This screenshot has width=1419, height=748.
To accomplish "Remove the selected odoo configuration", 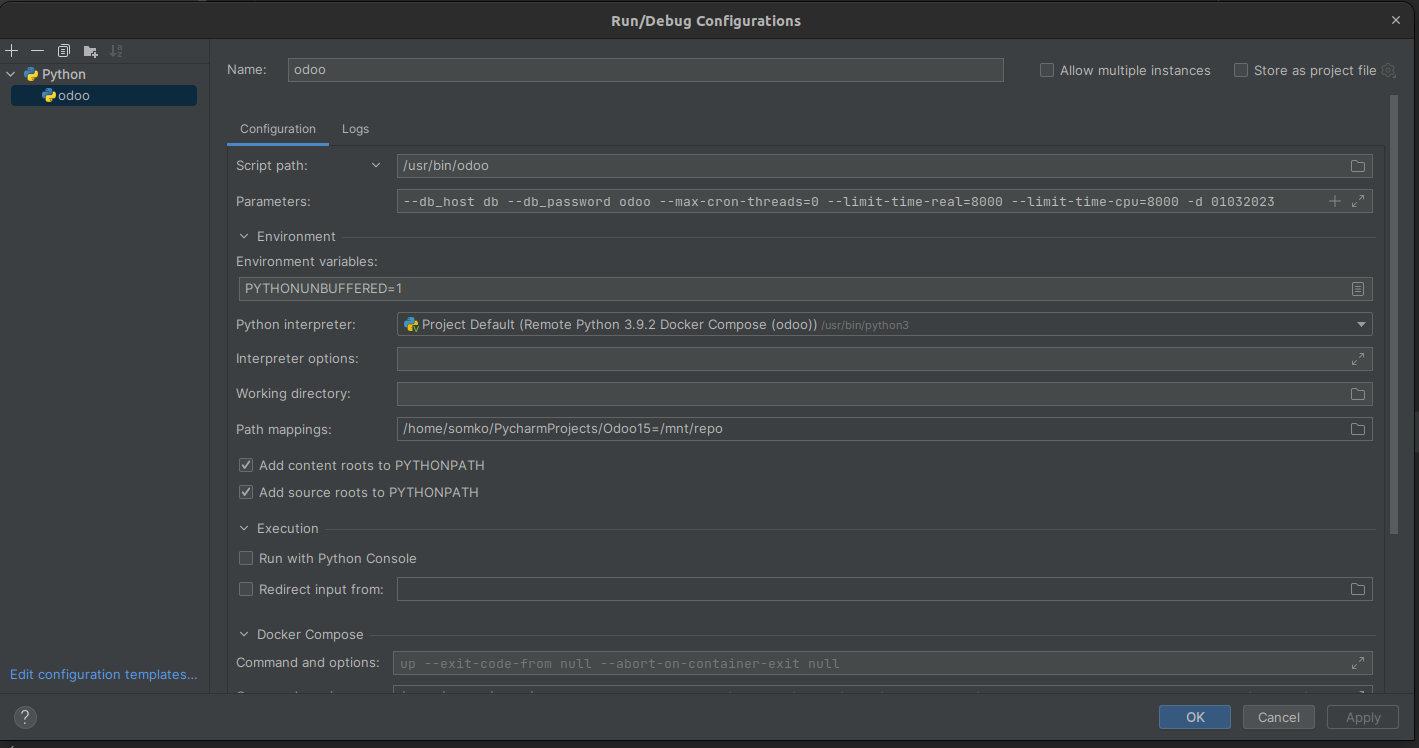I will [37, 50].
